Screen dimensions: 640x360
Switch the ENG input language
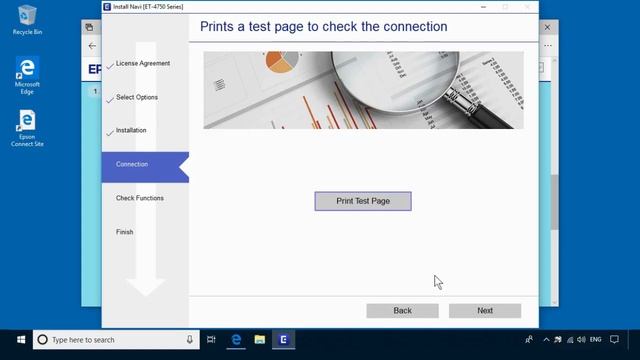tap(596, 340)
